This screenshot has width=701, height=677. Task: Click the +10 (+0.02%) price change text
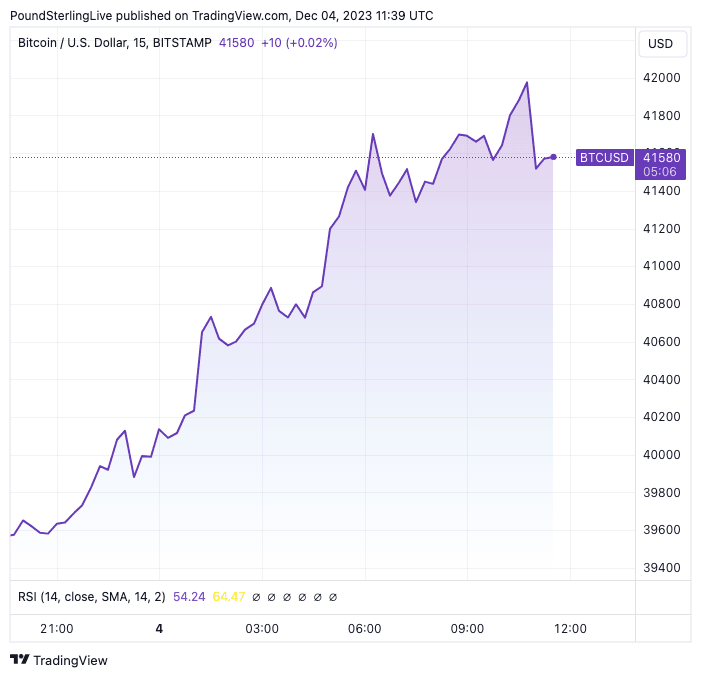(299, 43)
